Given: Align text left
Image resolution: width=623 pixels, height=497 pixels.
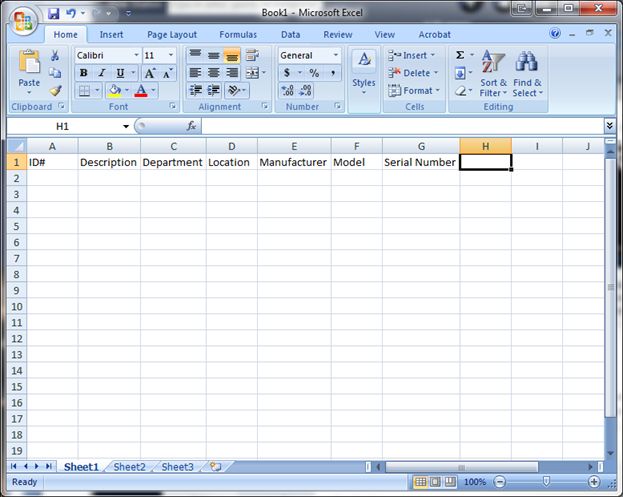Looking at the screenshot, I should (195, 73).
